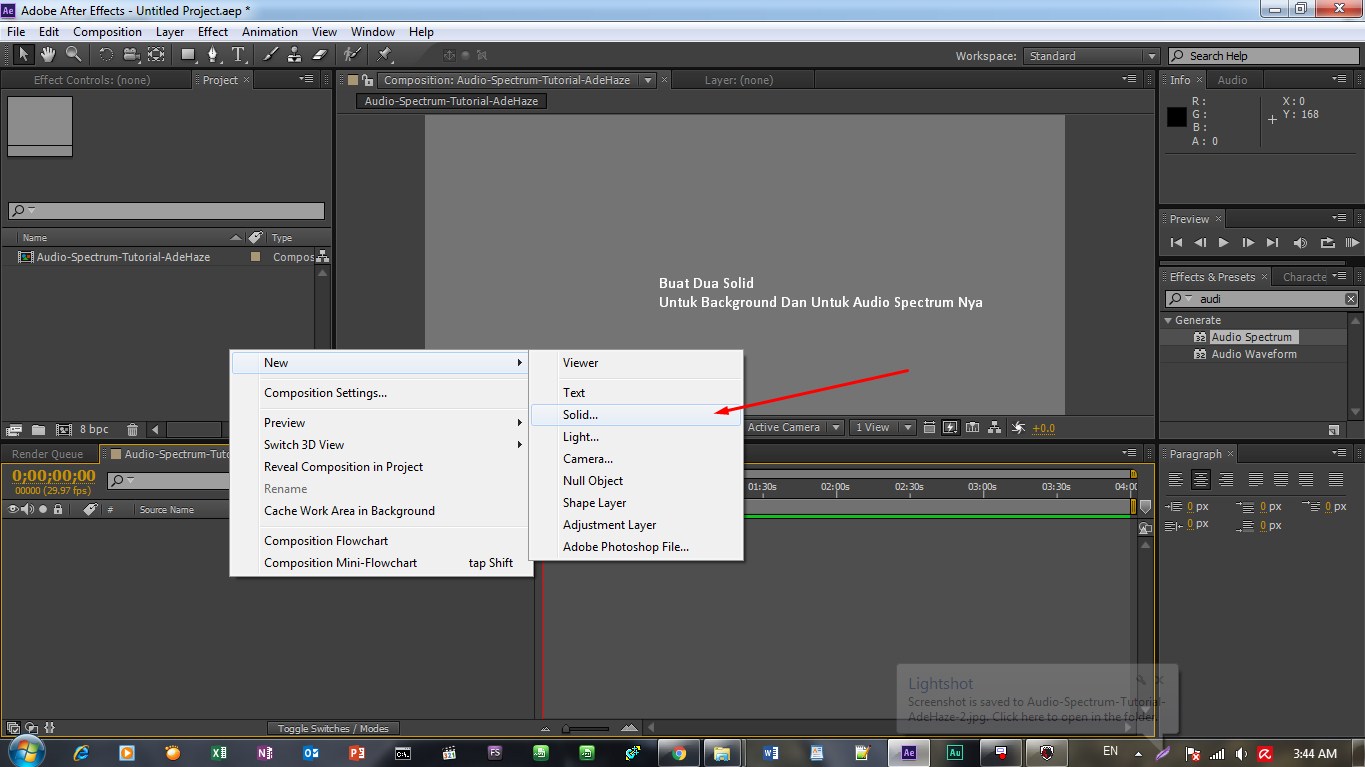The image size is (1365, 767).
Task: Click the Timeline button in viewer footer
Action: 972,428
